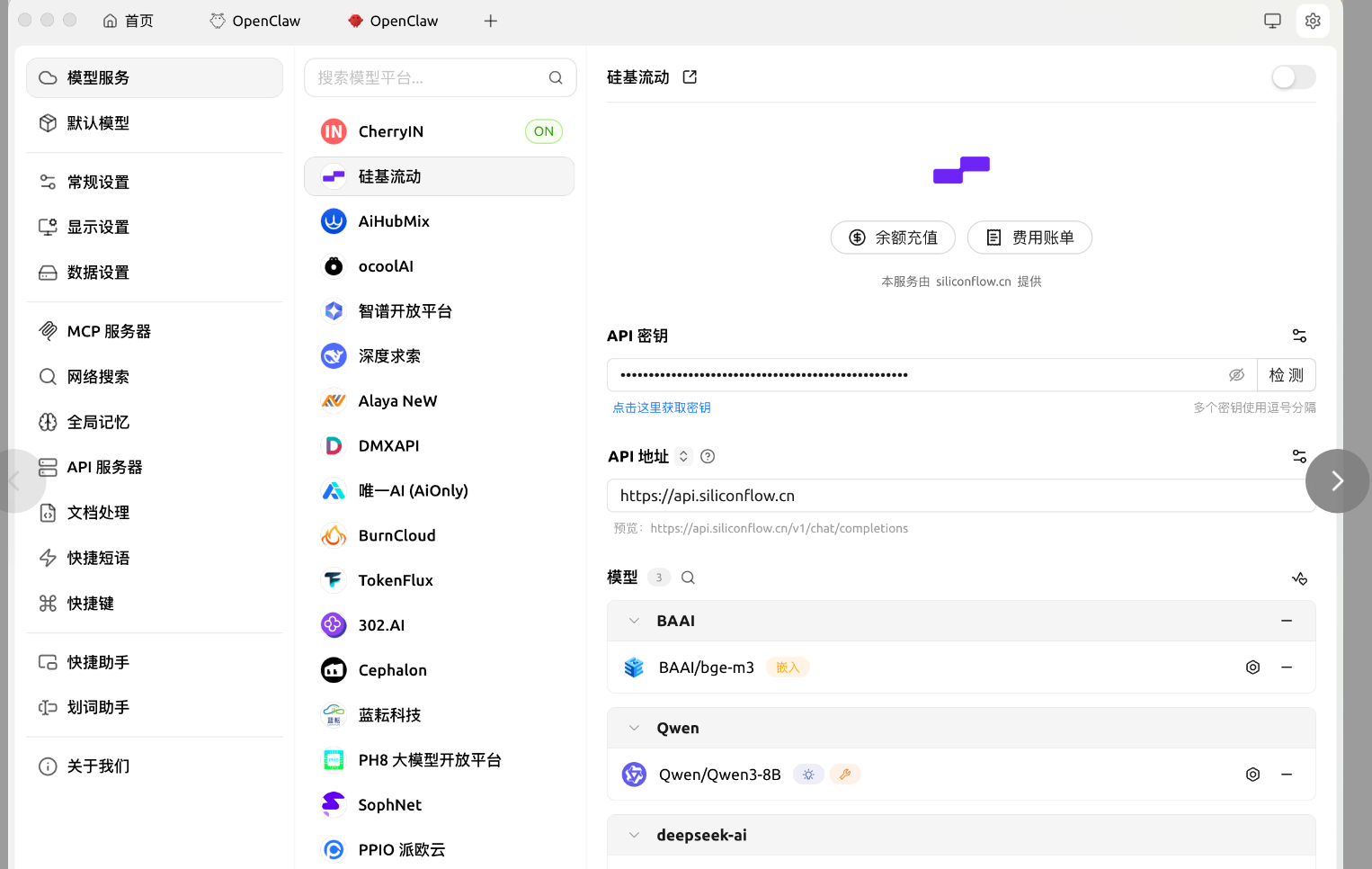Remove the Qwen/Qwen3-8B model
Image resolution: width=1372 pixels, height=869 pixels.
[x=1287, y=775]
